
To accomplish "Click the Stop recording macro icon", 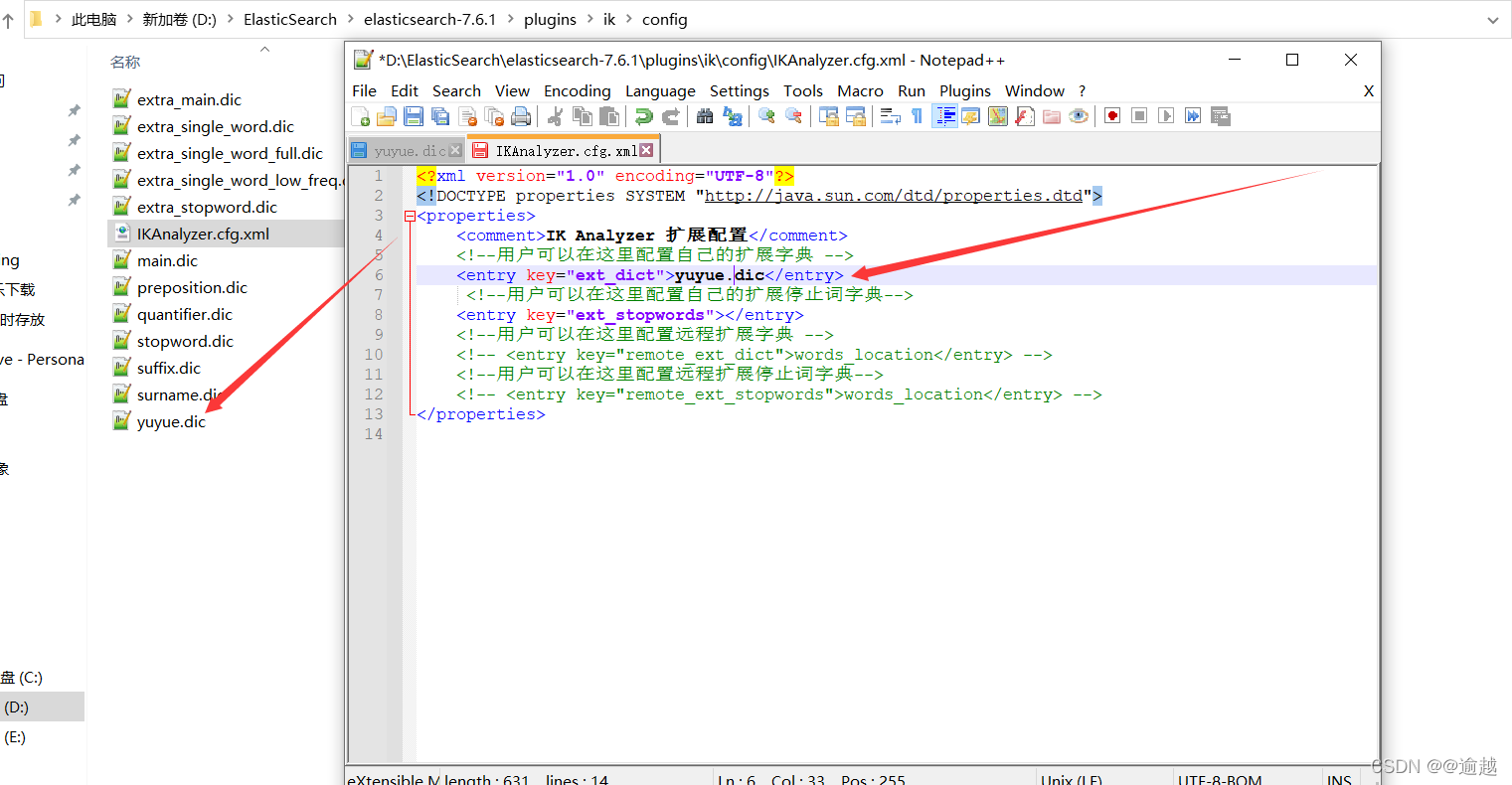I will (x=1139, y=116).
